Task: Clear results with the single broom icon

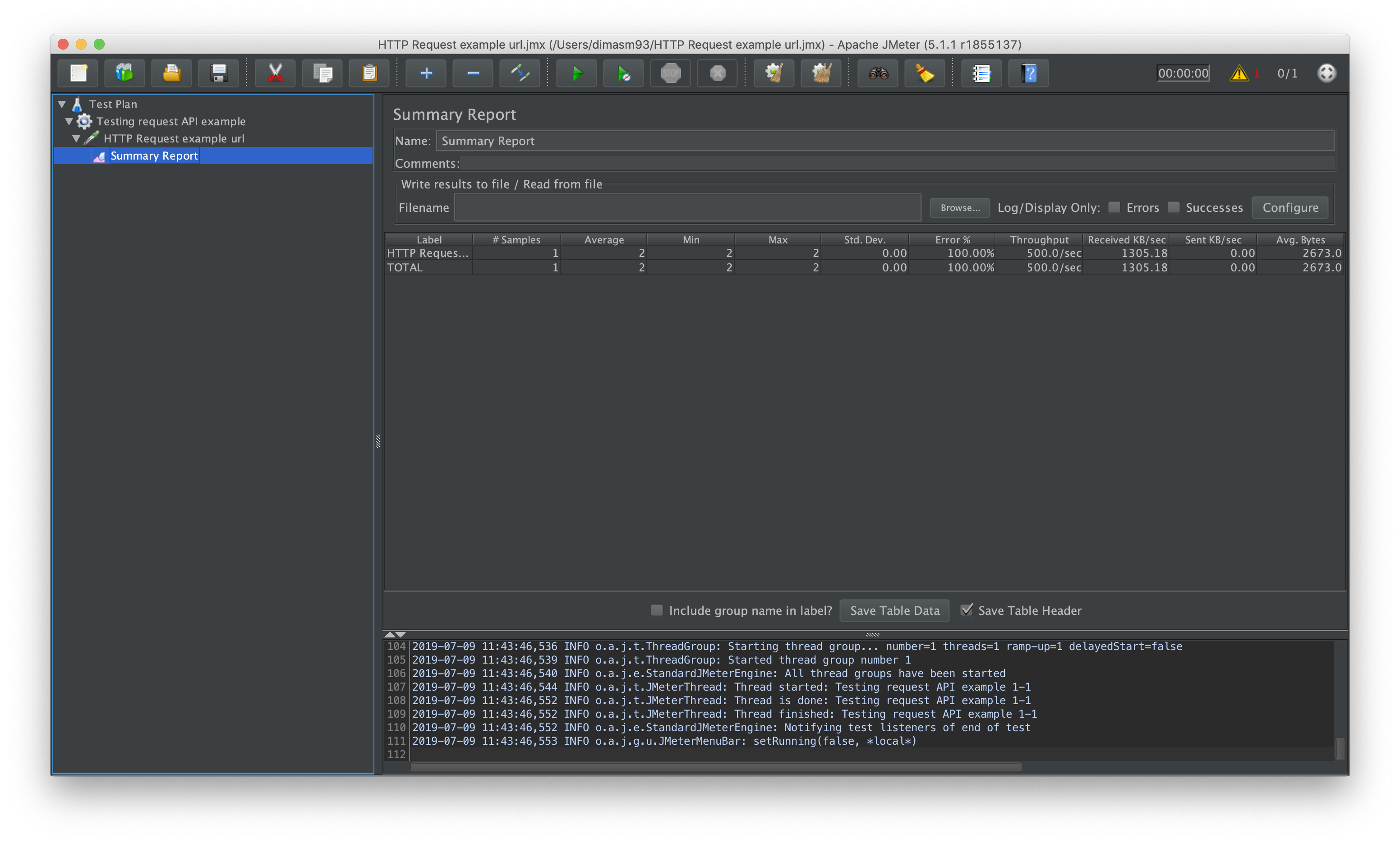Action: (x=774, y=73)
